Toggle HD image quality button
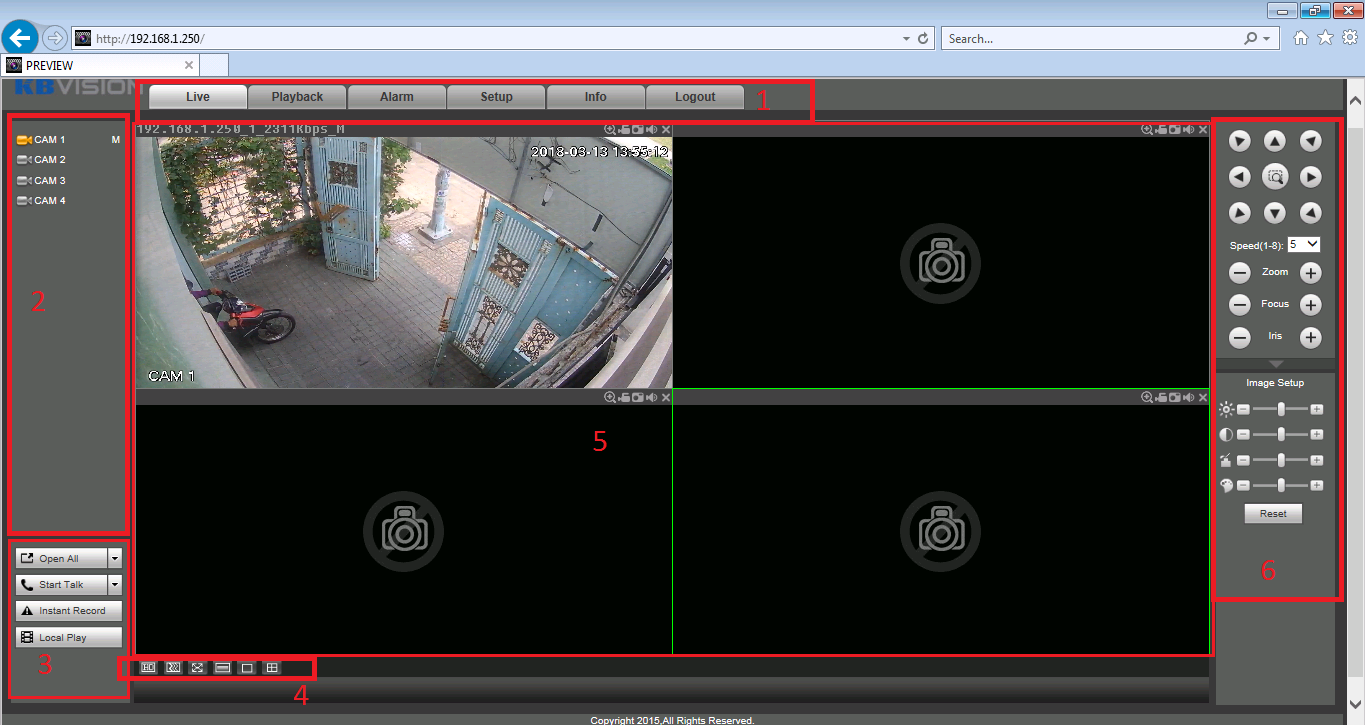This screenshot has width=1365, height=725. 149,667
